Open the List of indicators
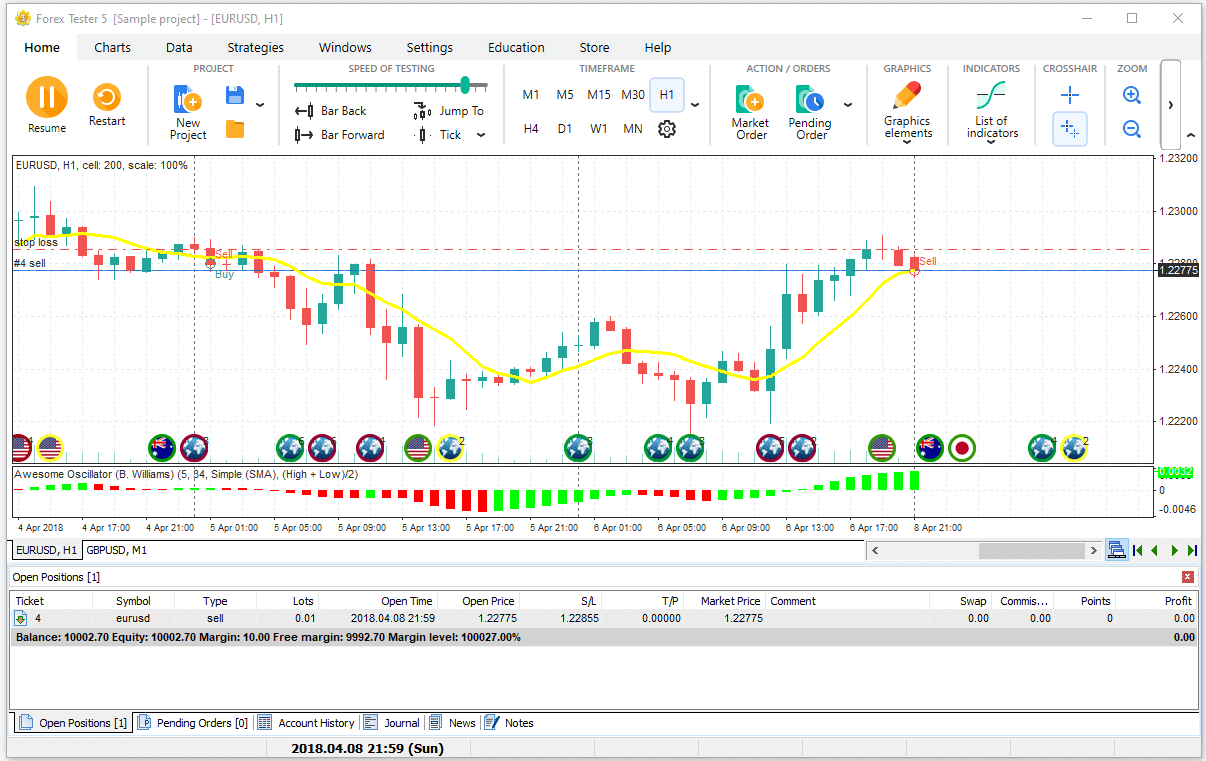The height and width of the screenshot is (761, 1206). [990, 111]
